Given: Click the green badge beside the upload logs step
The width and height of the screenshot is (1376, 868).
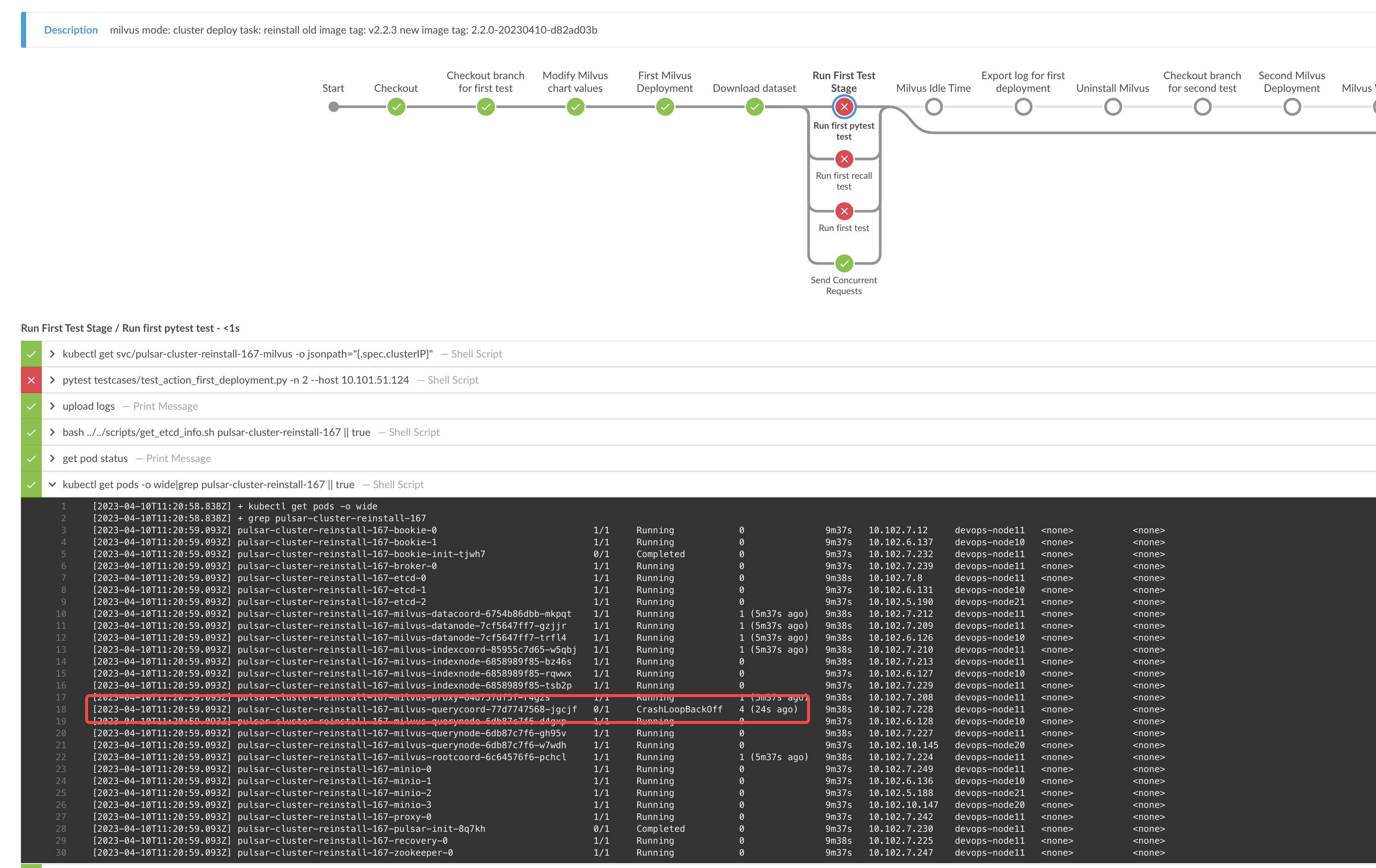Looking at the screenshot, I should click(31, 406).
